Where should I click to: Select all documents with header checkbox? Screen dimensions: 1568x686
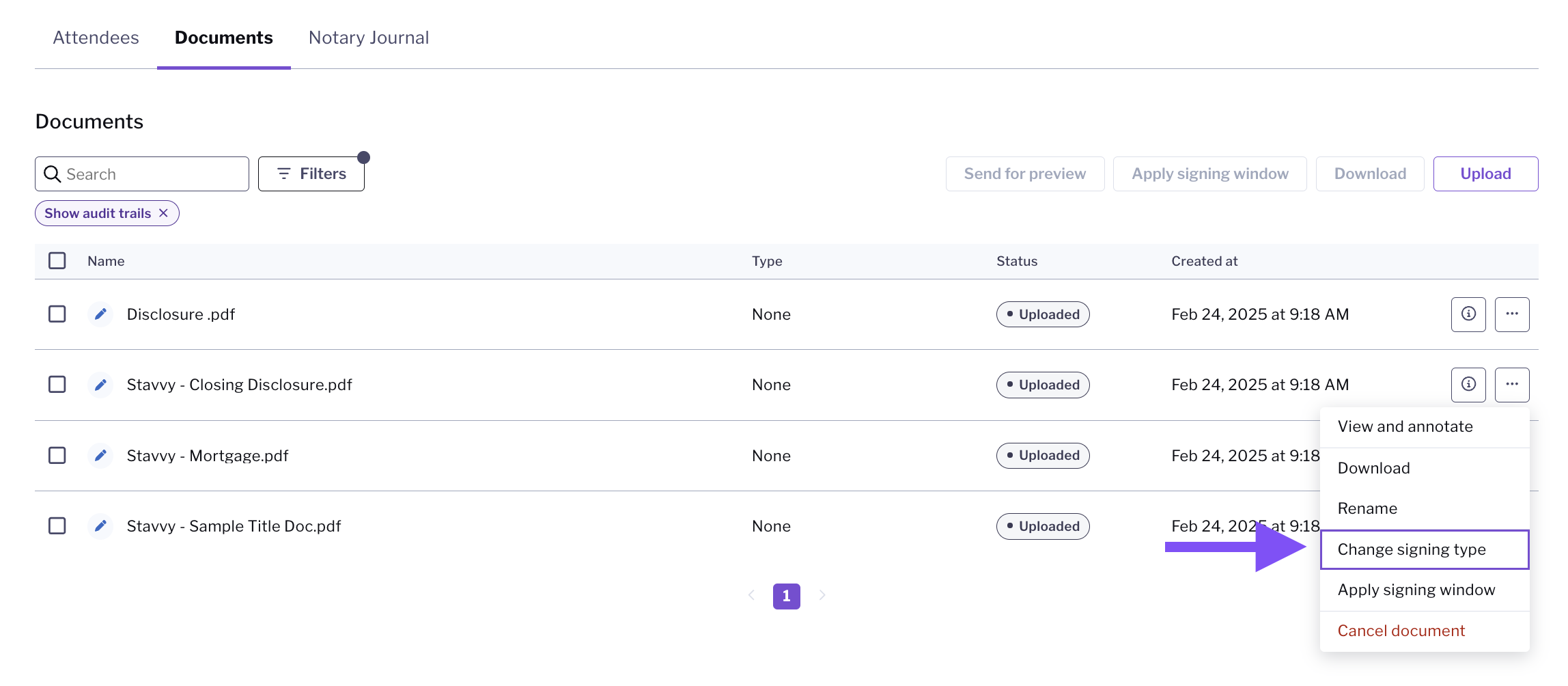57,261
